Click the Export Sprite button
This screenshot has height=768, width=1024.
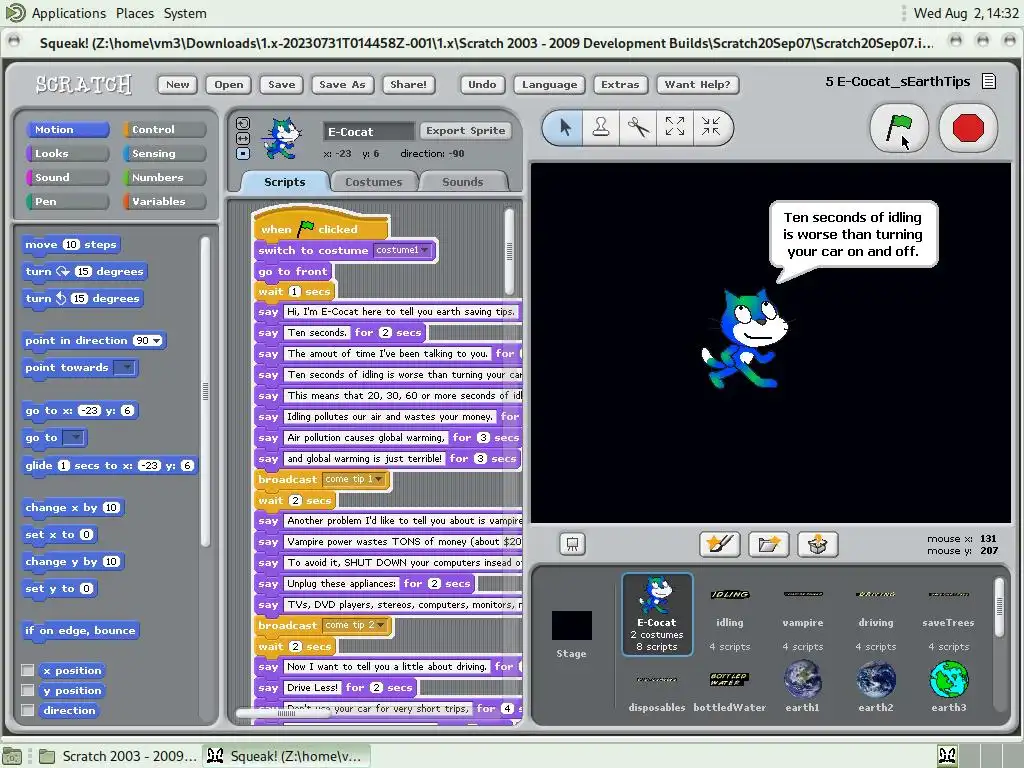(x=466, y=131)
